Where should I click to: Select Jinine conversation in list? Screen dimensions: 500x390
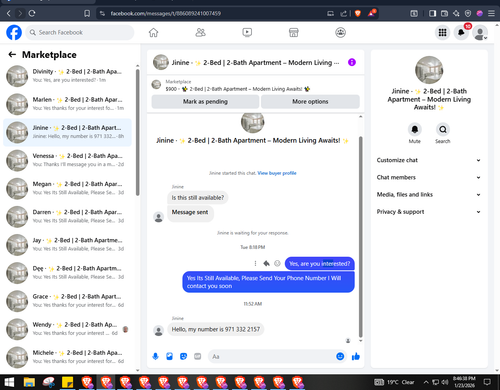pos(68,132)
